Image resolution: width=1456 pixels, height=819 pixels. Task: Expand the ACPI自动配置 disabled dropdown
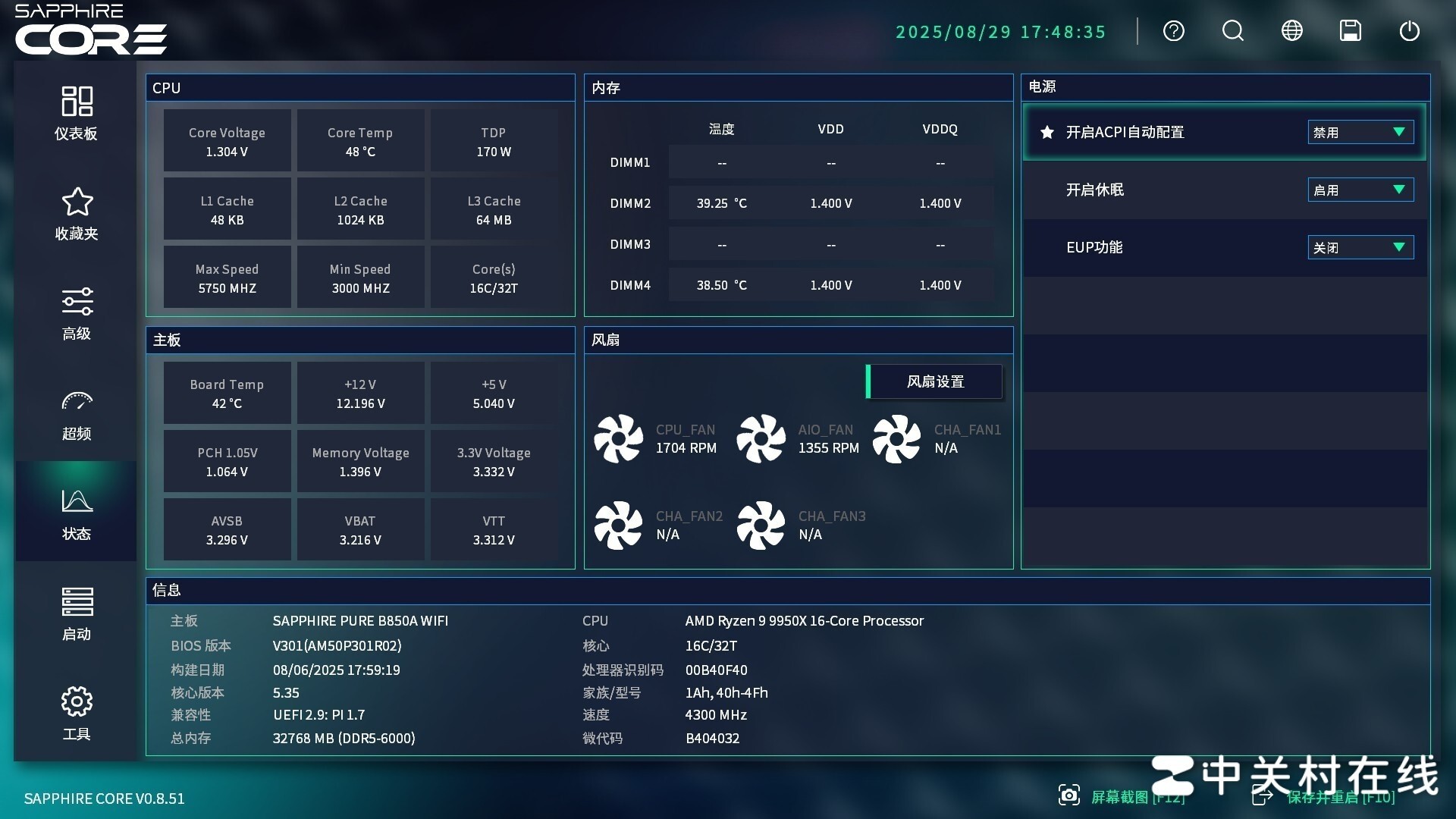point(1360,131)
